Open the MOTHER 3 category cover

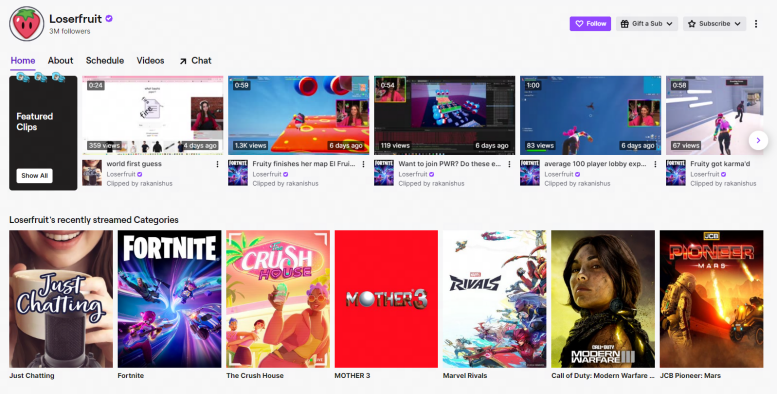coord(386,299)
